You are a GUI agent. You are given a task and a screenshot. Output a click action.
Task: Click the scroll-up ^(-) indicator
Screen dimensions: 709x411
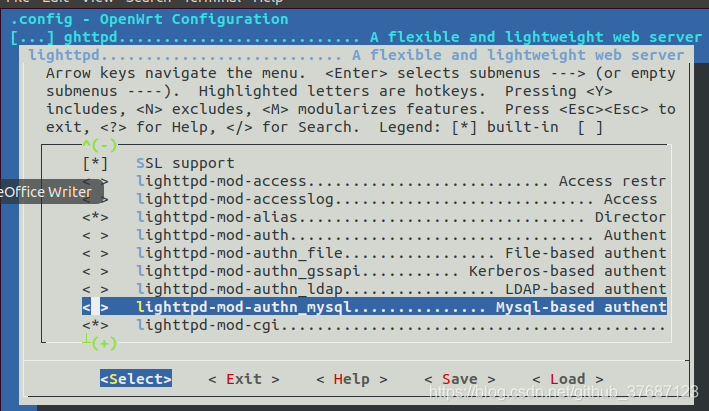[99, 146]
